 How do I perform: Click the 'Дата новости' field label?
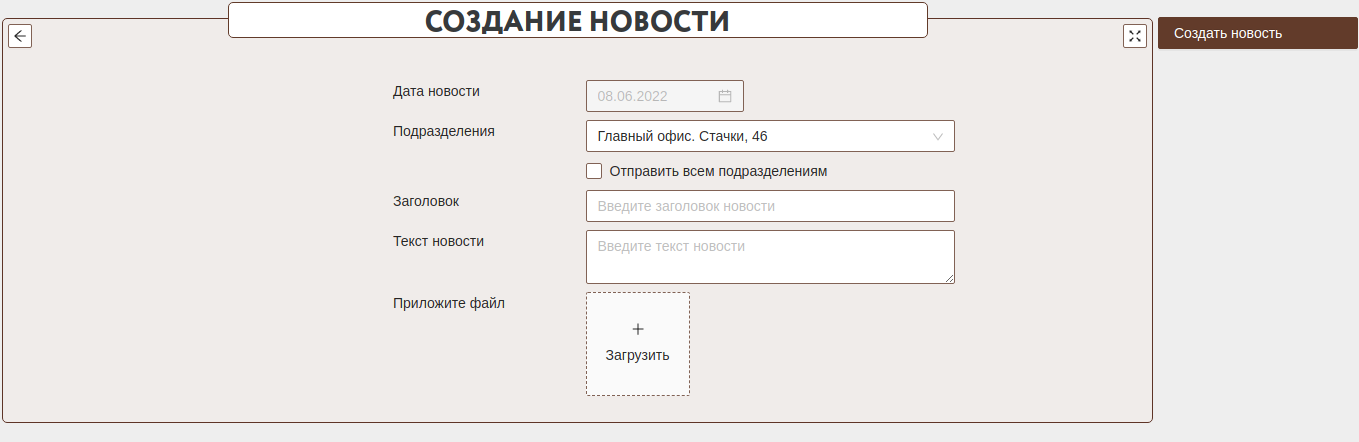click(436, 91)
